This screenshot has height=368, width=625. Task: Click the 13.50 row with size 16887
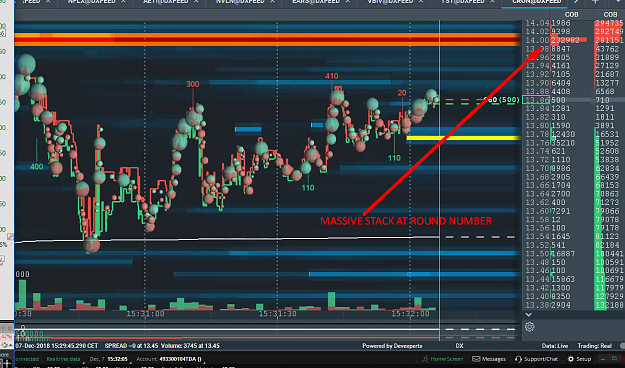[x=574, y=254]
